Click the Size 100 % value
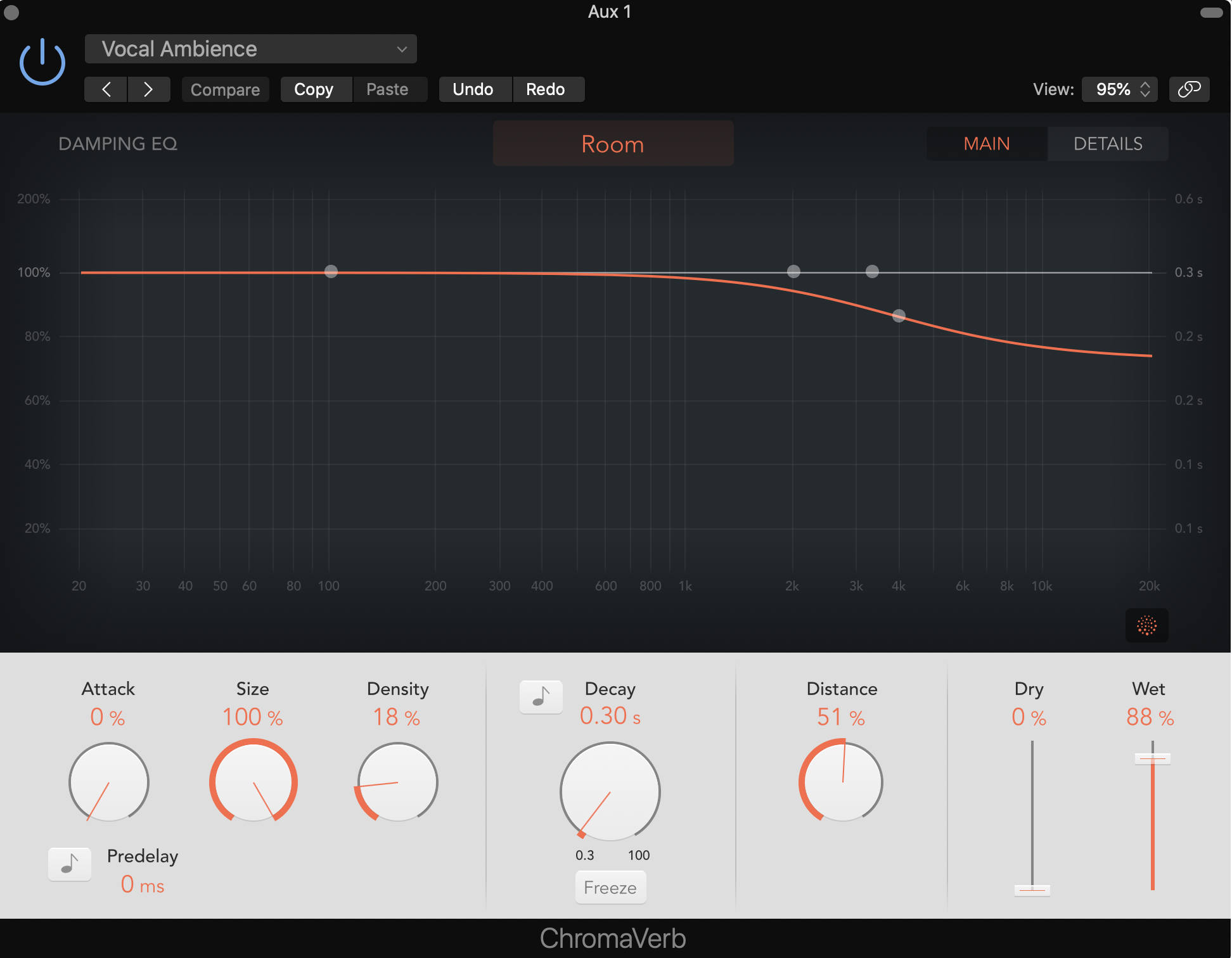Viewport: 1232px width, 958px height. pos(252,717)
